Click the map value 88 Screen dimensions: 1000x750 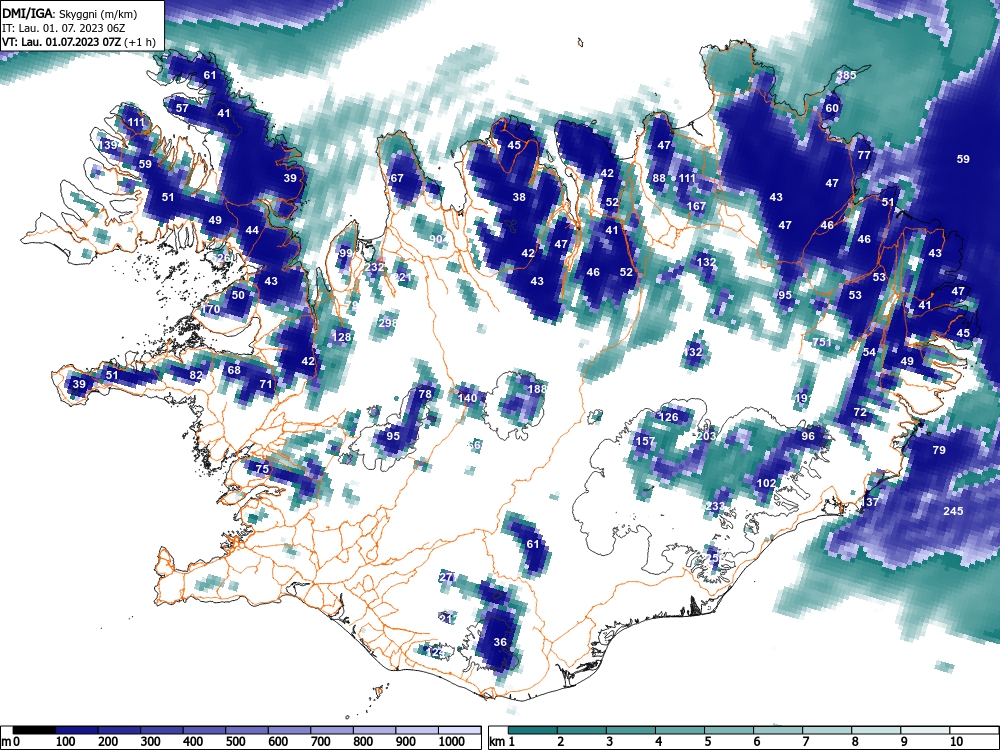(659, 178)
